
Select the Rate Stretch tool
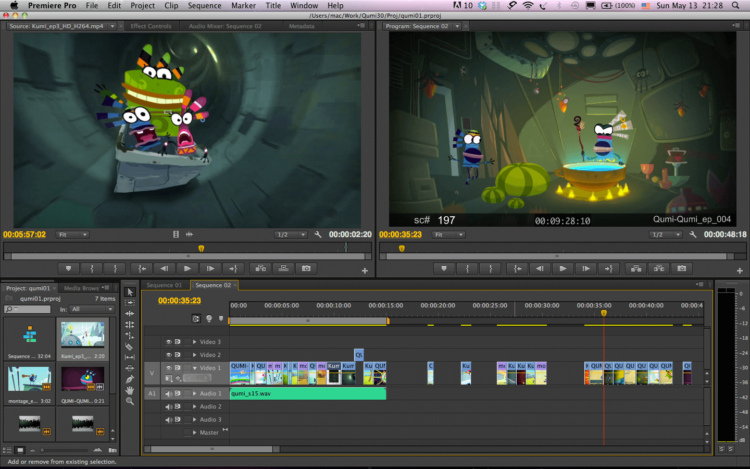[x=130, y=336]
